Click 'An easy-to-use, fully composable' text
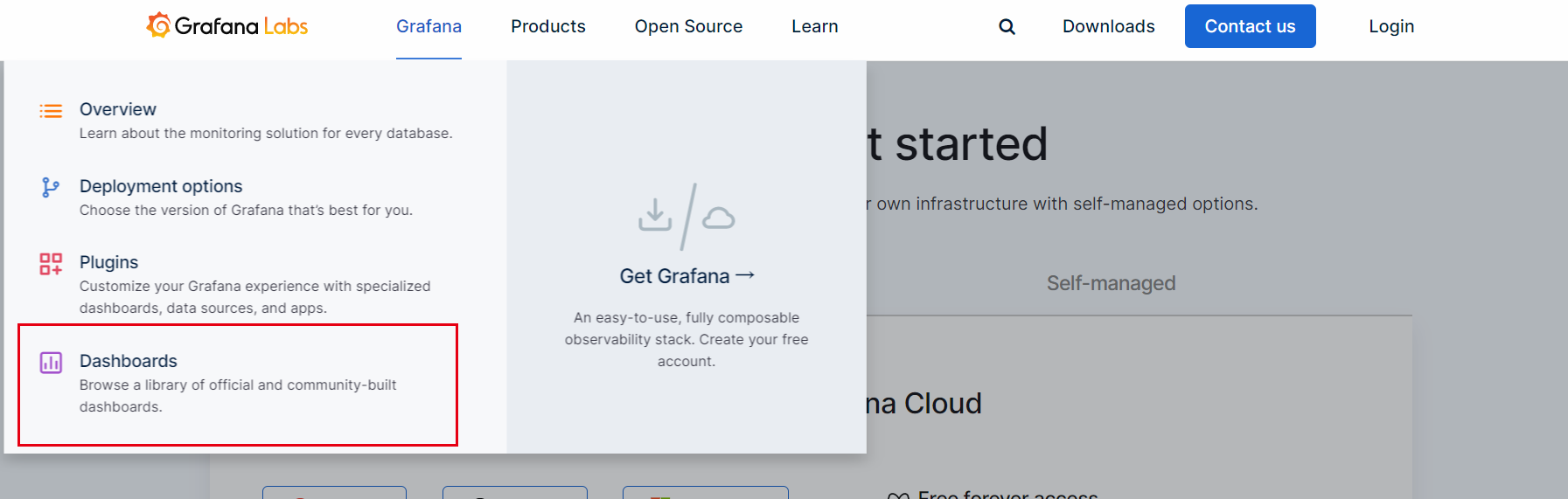Viewport: 1568px width, 499px height. (686, 339)
